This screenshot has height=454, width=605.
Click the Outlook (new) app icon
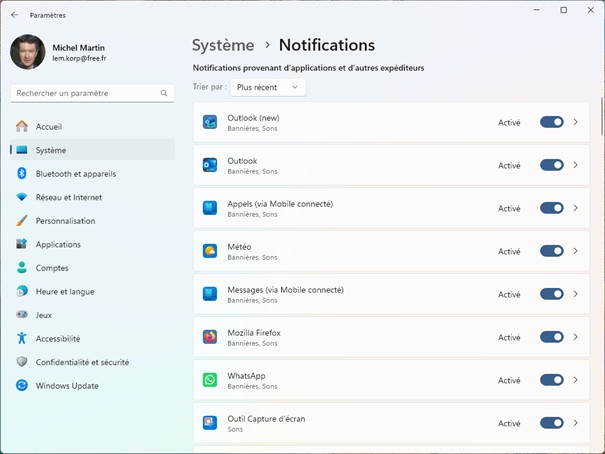pyautogui.click(x=210, y=122)
